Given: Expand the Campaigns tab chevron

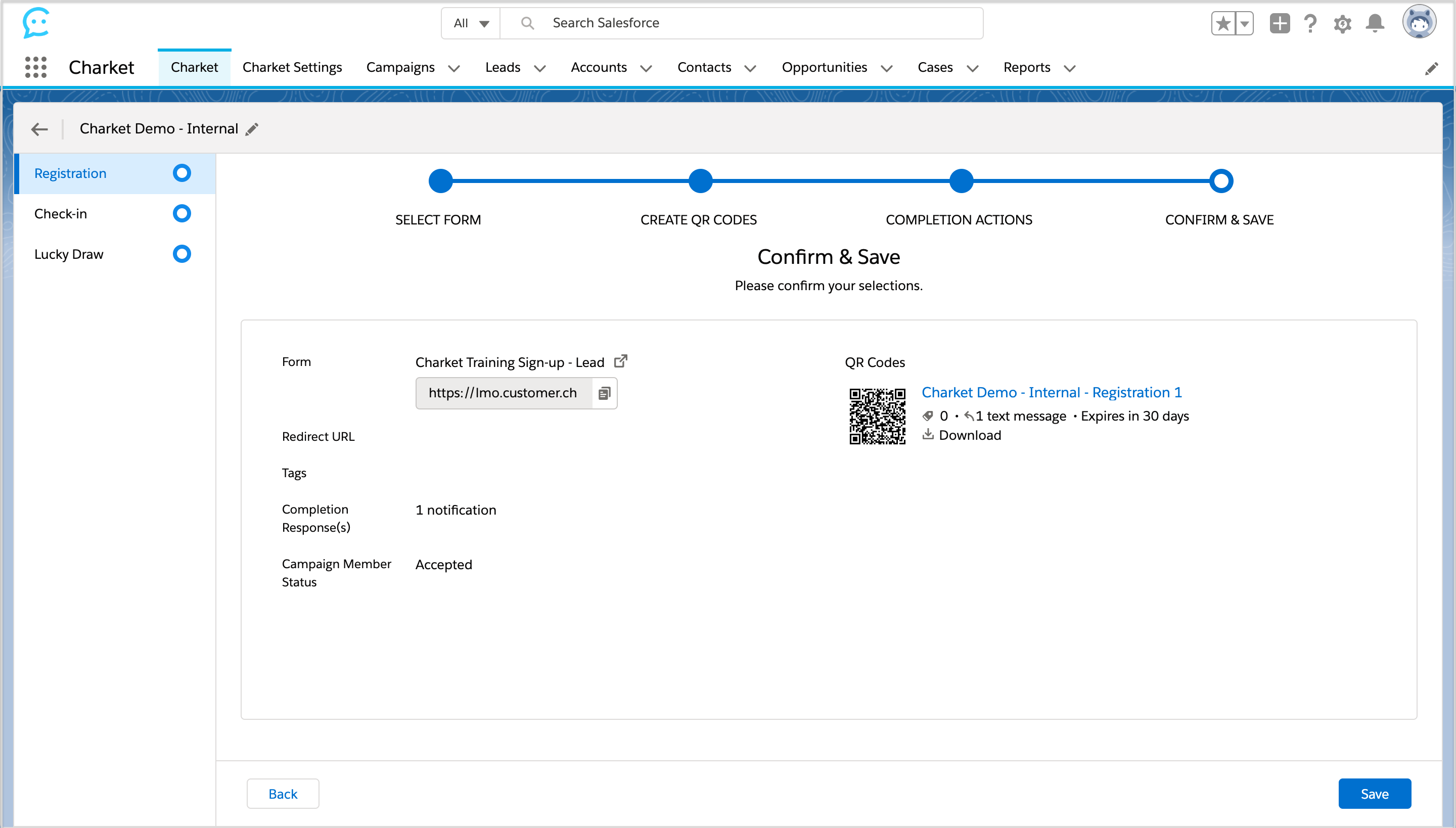Looking at the screenshot, I should [454, 68].
